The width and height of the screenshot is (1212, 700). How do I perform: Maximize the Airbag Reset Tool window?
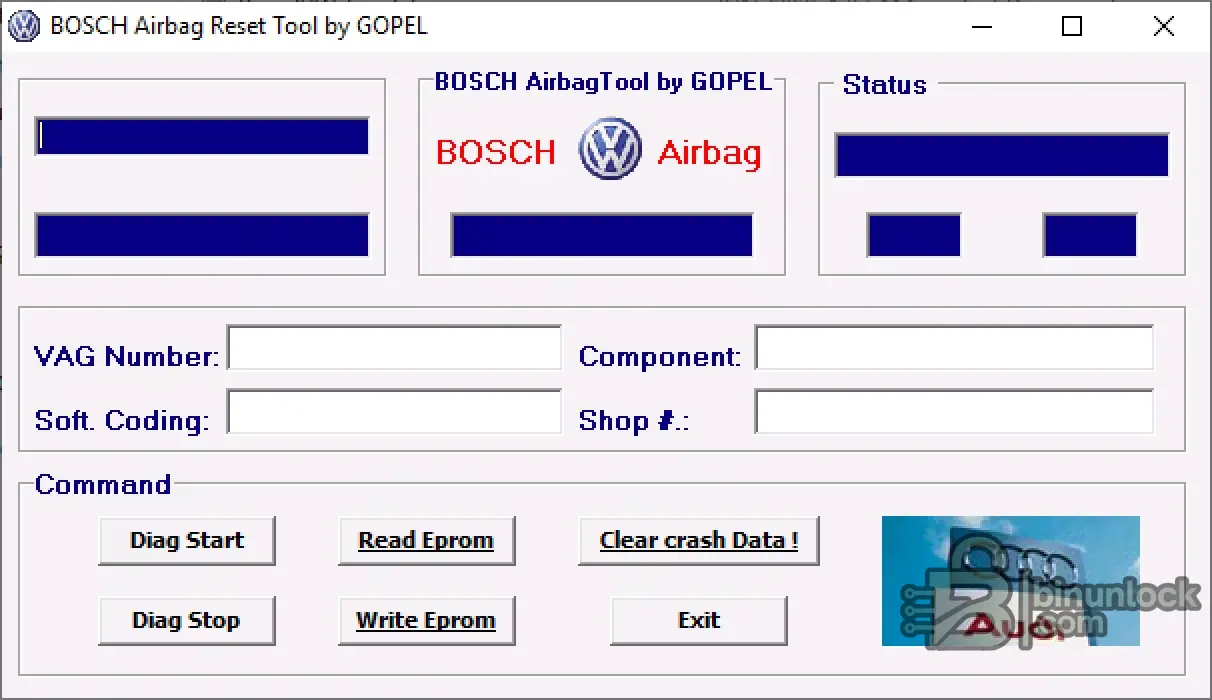(1071, 27)
